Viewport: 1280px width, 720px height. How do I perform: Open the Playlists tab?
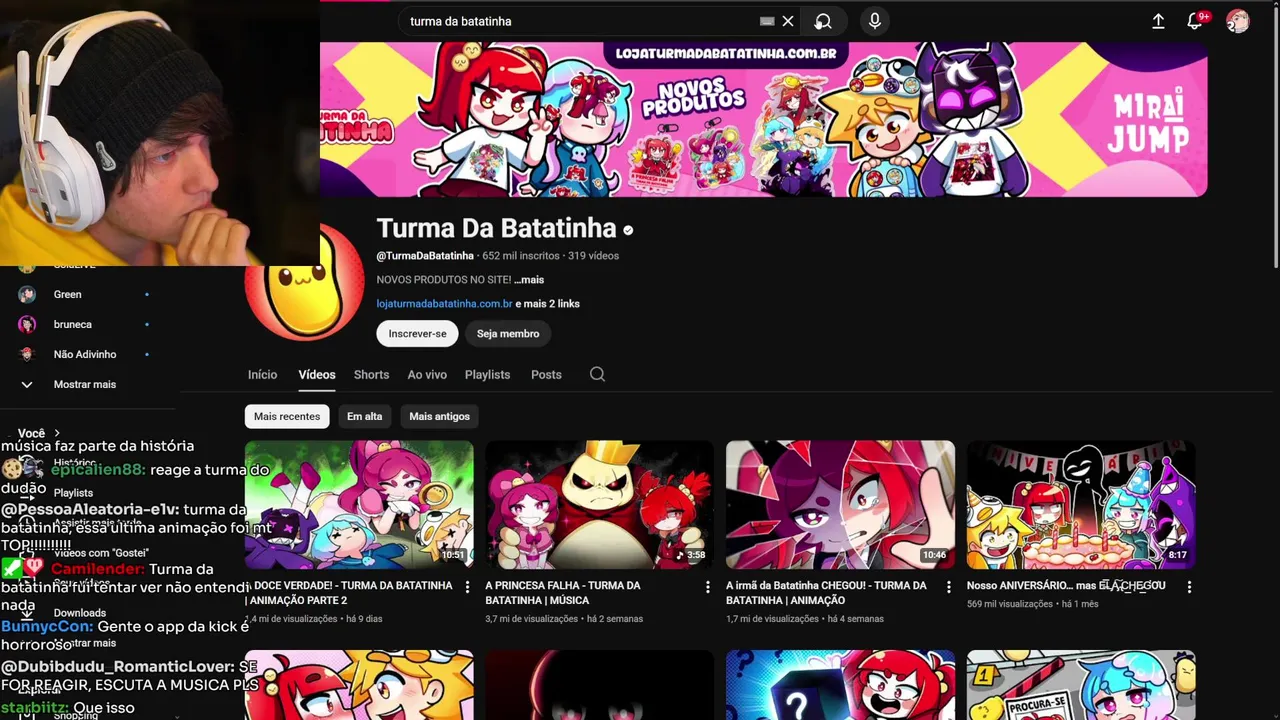pyautogui.click(x=487, y=374)
